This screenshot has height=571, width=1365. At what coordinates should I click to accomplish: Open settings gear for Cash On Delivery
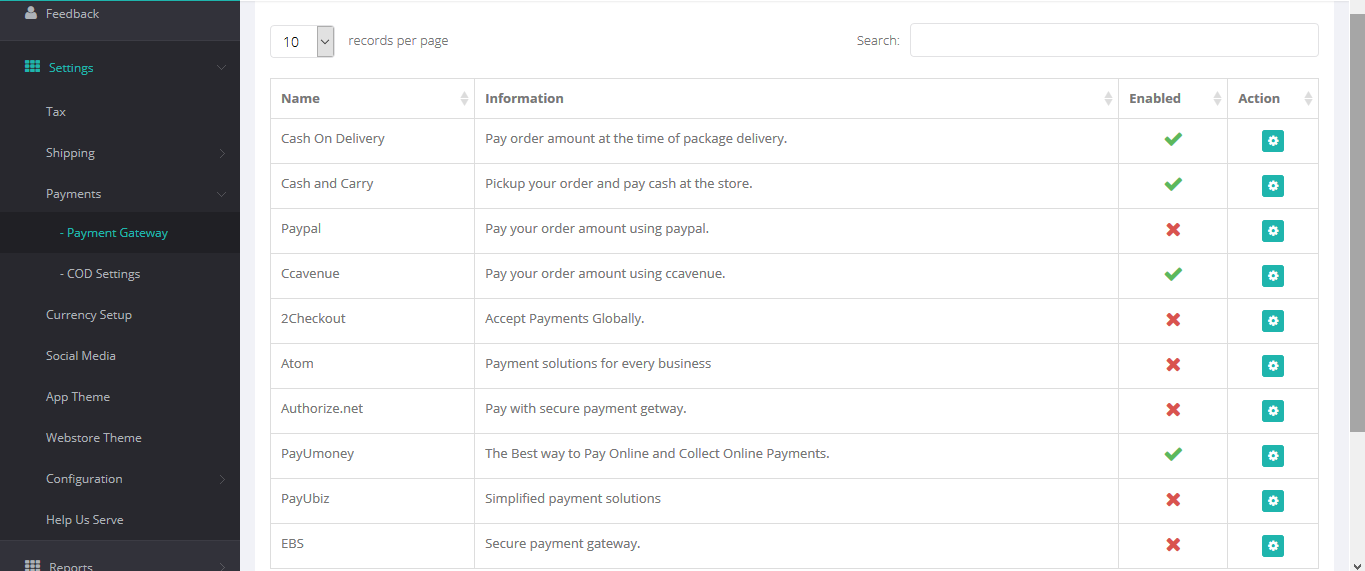pos(1272,141)
